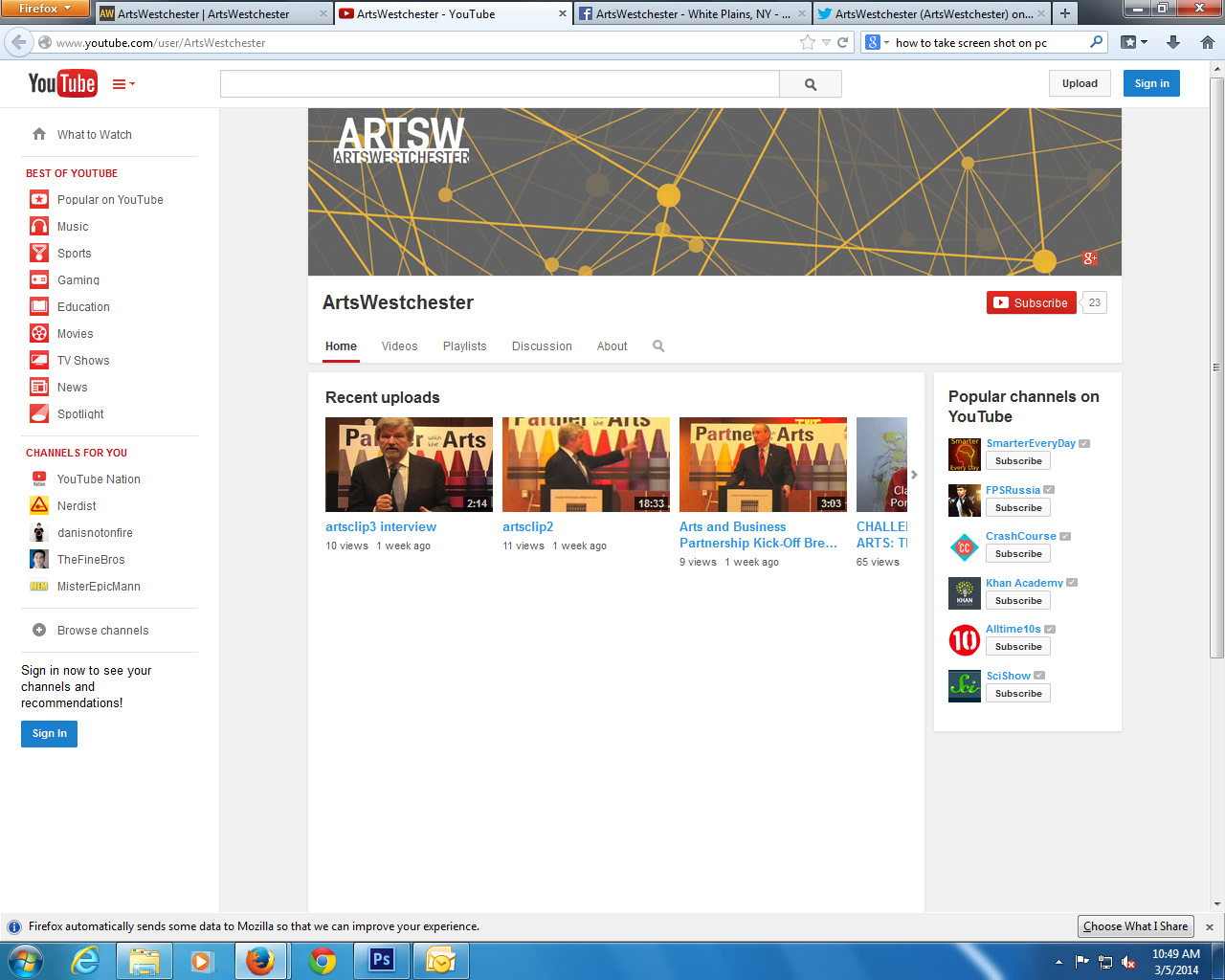Click the YouTube search magnifier button

click(x=811, y=84)
